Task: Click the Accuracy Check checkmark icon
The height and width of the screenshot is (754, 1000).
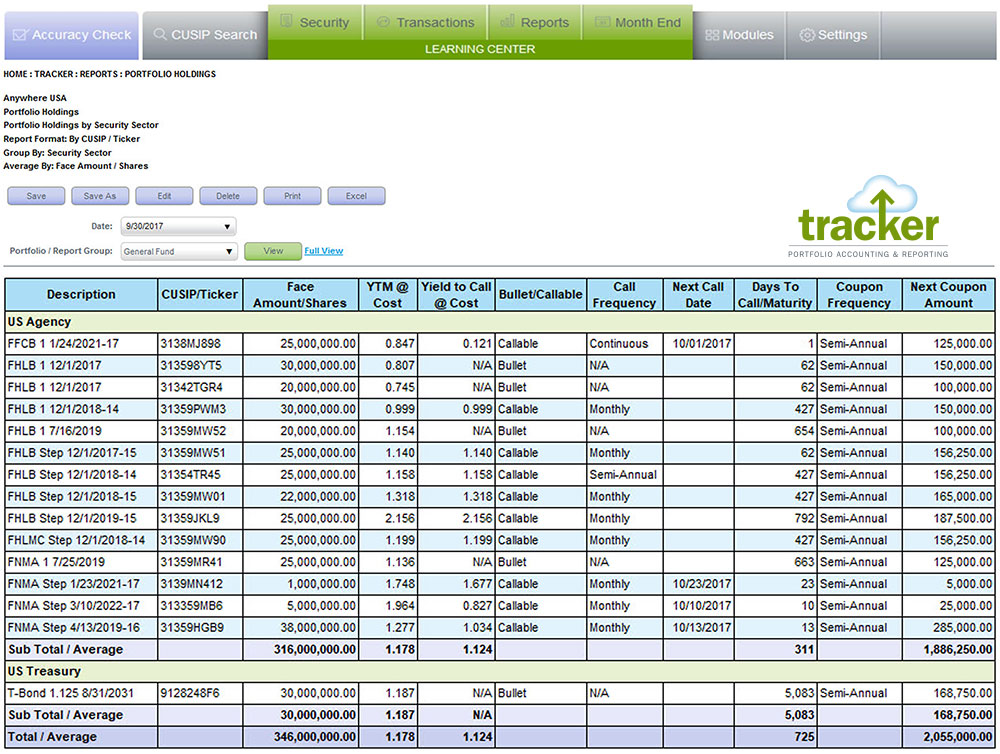Action: click(21, 35)
